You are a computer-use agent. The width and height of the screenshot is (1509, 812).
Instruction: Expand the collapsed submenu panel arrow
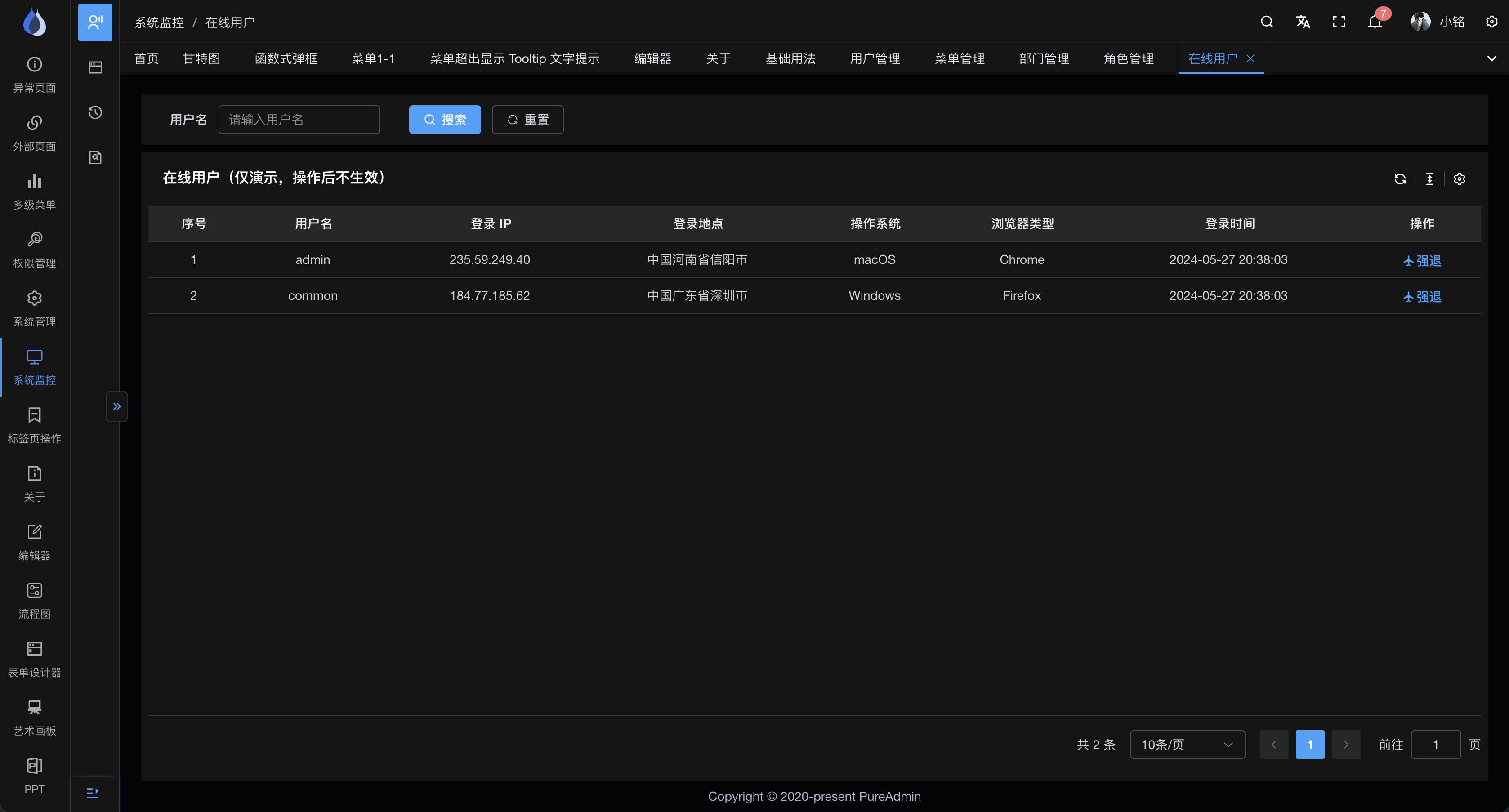(116, 406)
